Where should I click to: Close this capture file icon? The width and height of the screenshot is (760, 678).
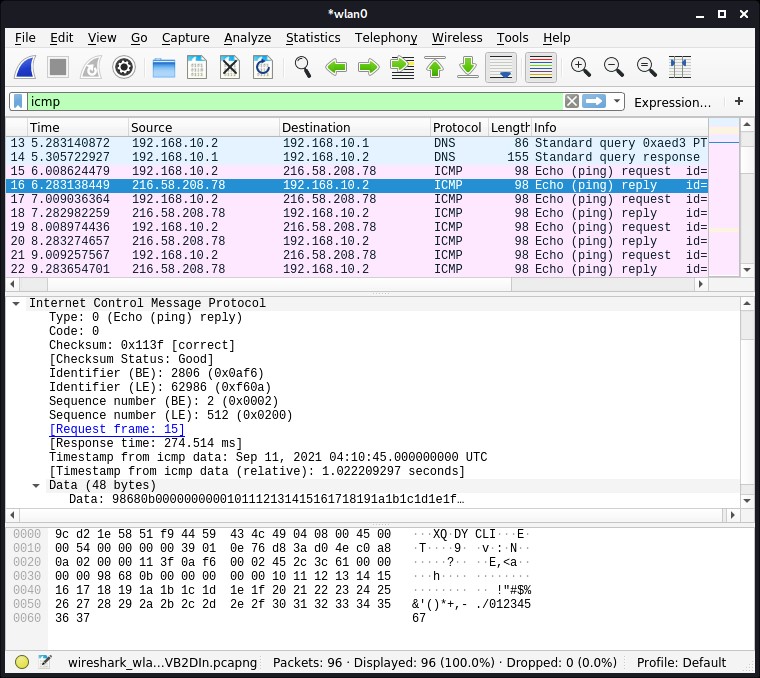click(x=230, y=67)
